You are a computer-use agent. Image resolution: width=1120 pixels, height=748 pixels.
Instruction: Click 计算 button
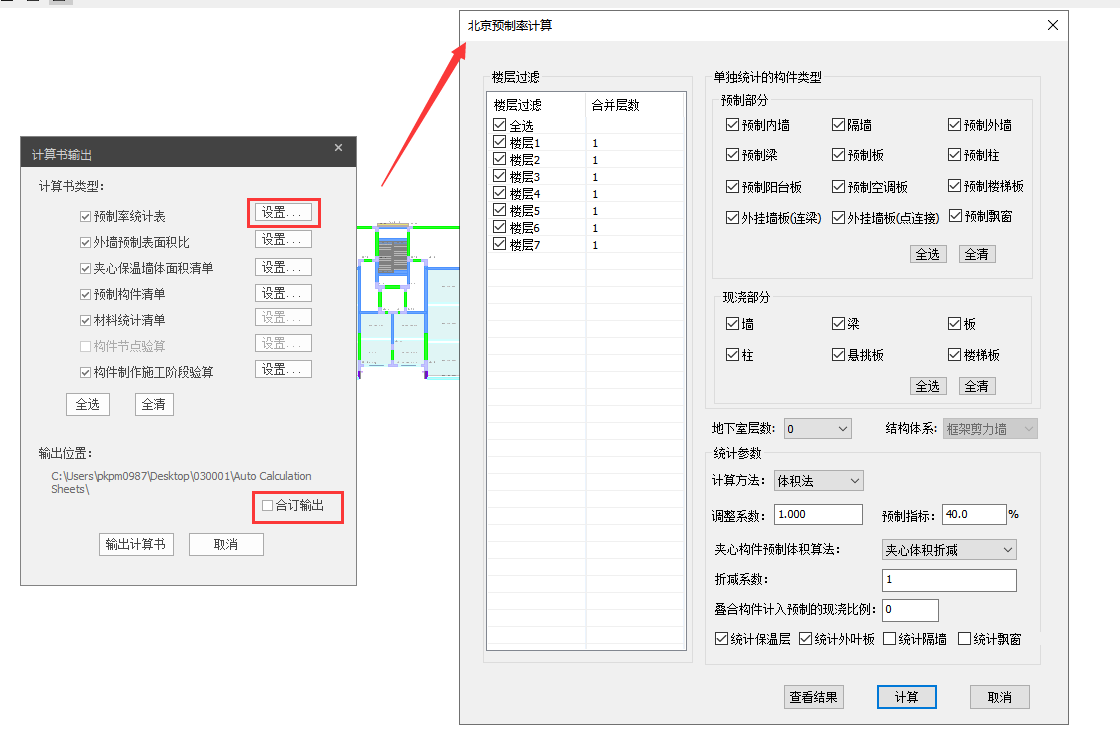[x=906, y=697]
